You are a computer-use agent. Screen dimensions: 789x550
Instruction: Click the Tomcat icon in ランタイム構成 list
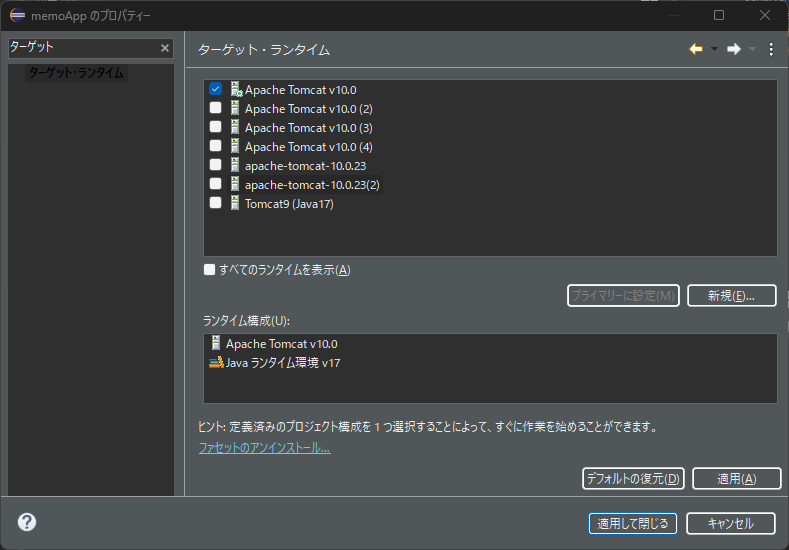coord(216,343)
